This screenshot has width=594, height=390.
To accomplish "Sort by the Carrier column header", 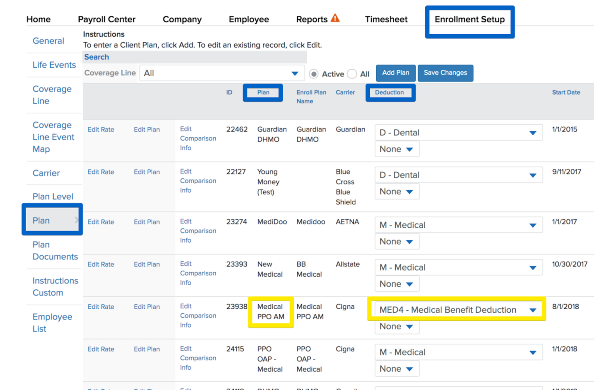I will pyautogui.click(x=345, y=92).
